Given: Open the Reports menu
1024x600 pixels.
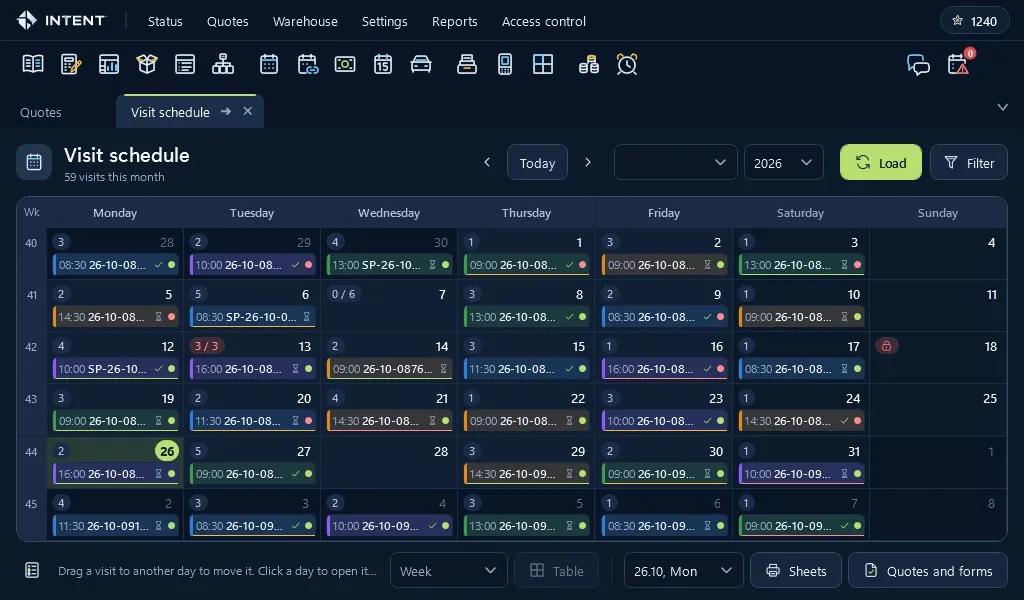Looking at the screenshot, I should pos(455,22).
